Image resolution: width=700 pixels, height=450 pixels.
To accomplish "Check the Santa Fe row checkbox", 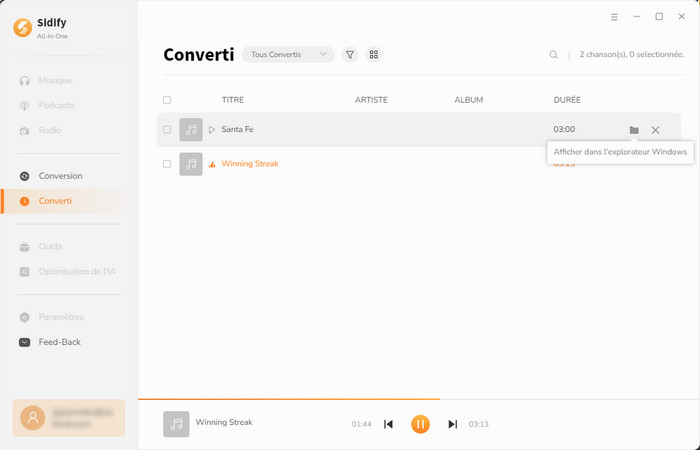I will coord(167,130).
